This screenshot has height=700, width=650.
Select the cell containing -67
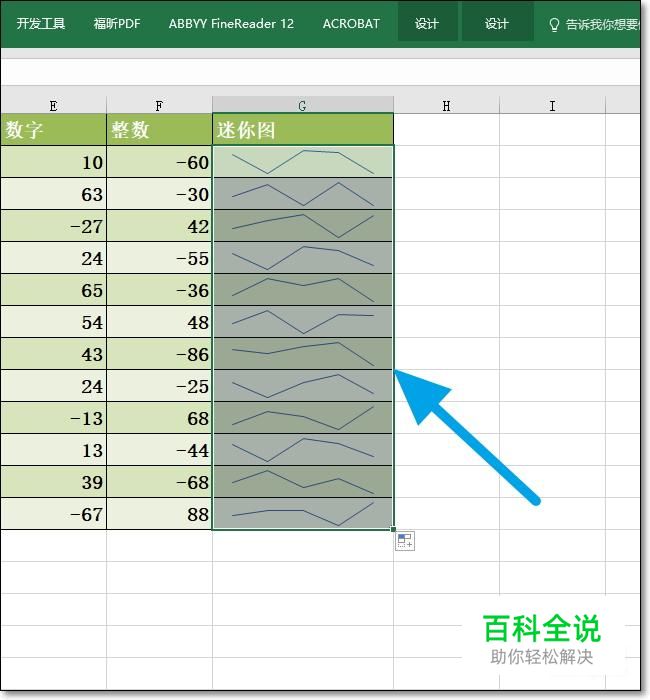[x=54, y=514]
